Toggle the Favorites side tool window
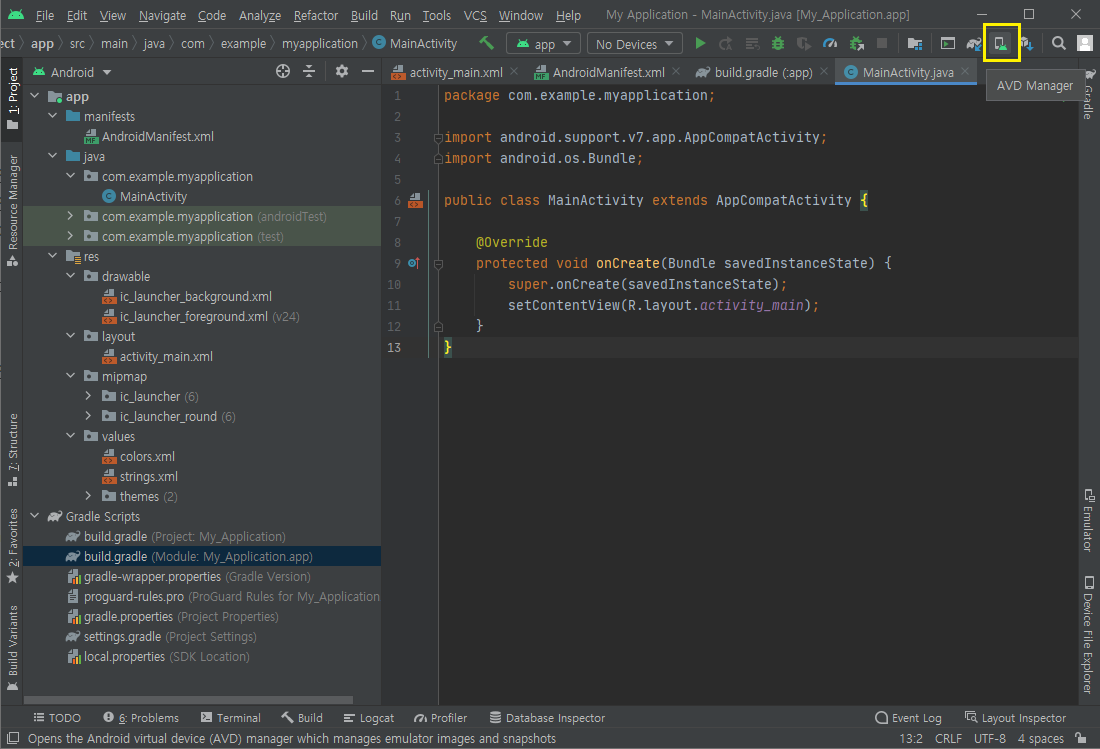Screen dimensions: 1100x749 (13, 546)
